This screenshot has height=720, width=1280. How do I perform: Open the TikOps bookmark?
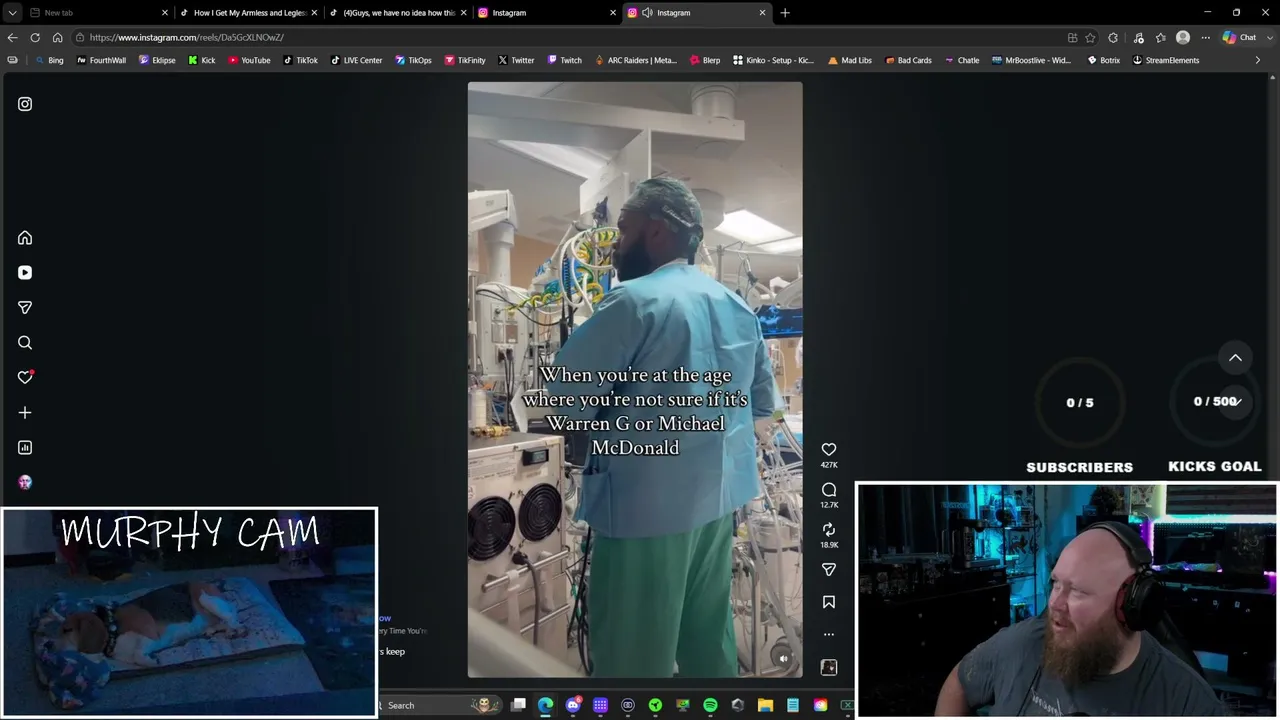413,60
